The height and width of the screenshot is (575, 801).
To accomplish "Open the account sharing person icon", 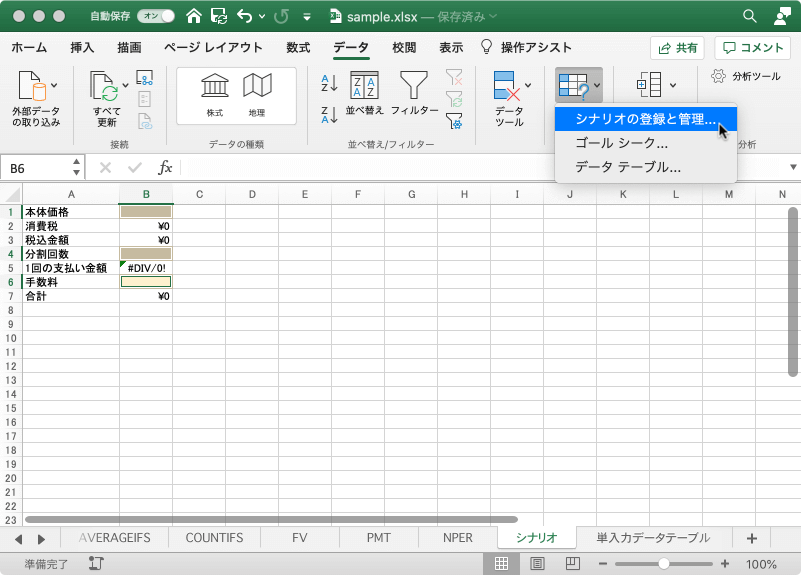I will 782,16.
